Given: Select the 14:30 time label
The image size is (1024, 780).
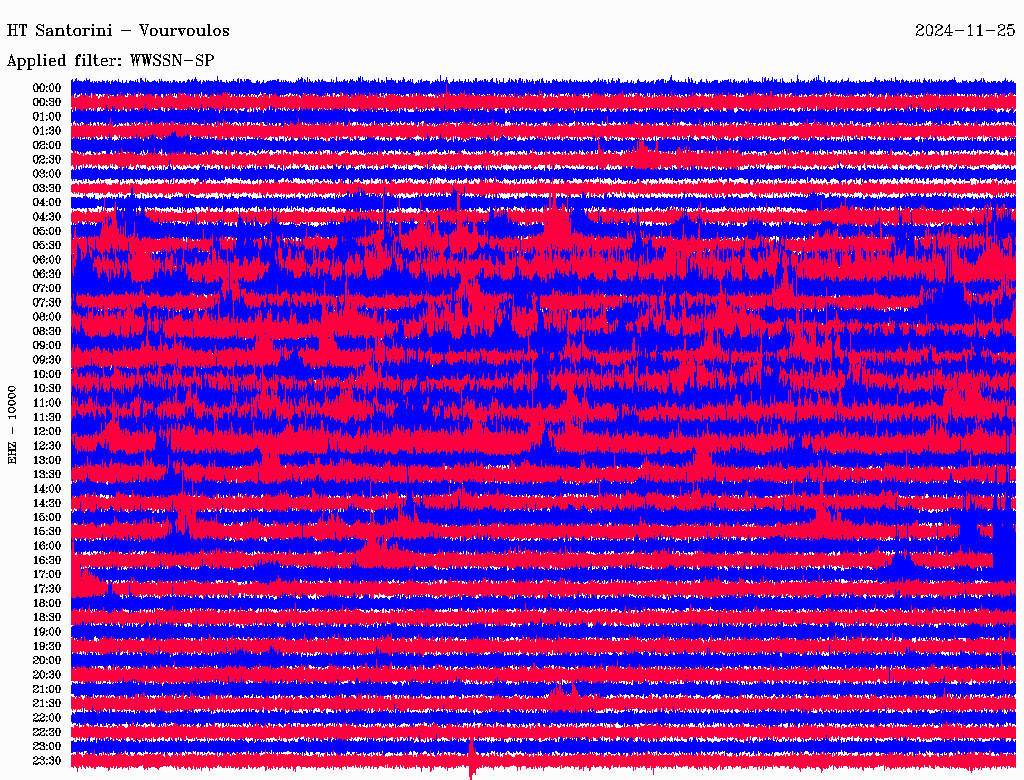Looking at the screenshot, I should coord(47,503).
